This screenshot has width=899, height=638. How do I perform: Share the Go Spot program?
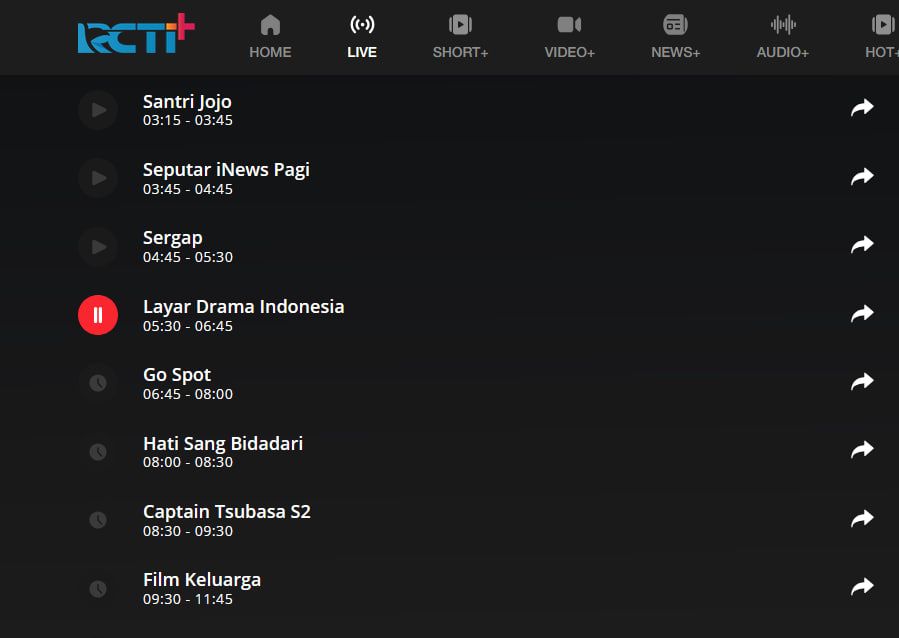(861, 382)
